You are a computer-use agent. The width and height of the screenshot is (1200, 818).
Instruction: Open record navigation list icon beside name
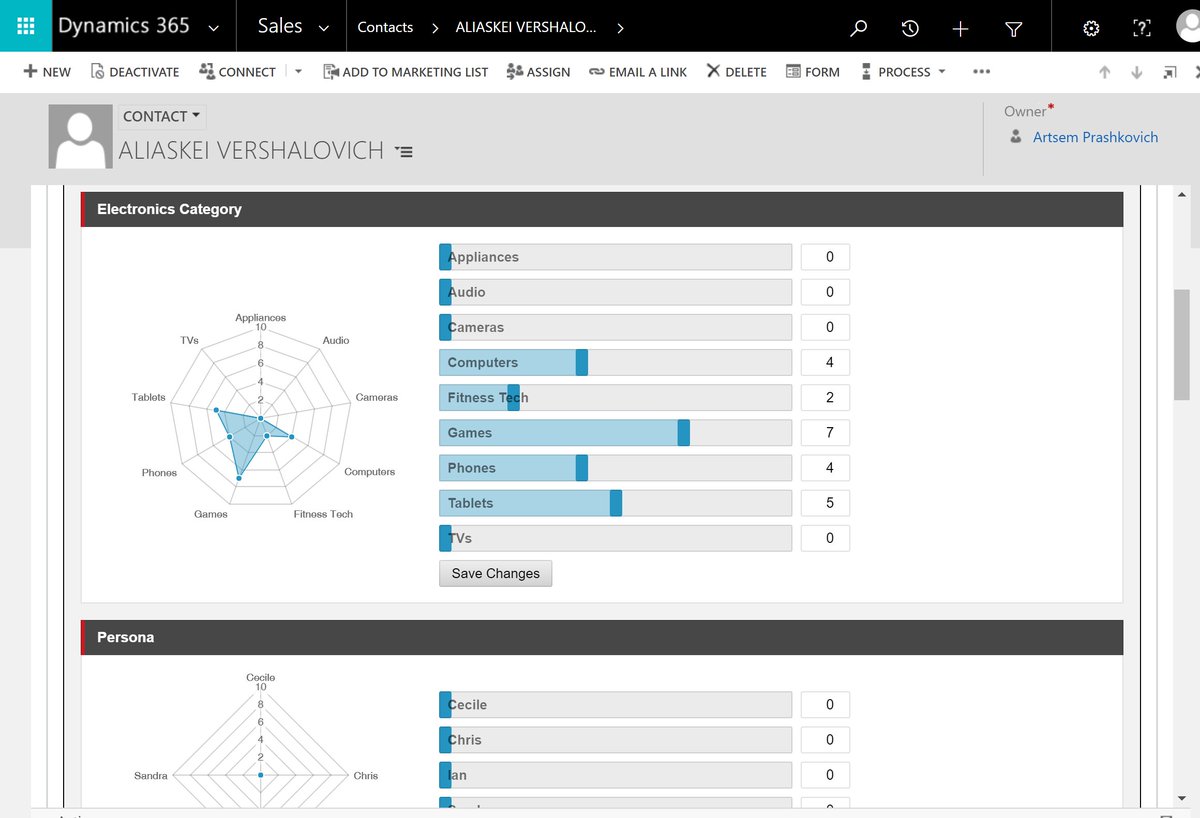pyautogui.click(x=403, y=152)
